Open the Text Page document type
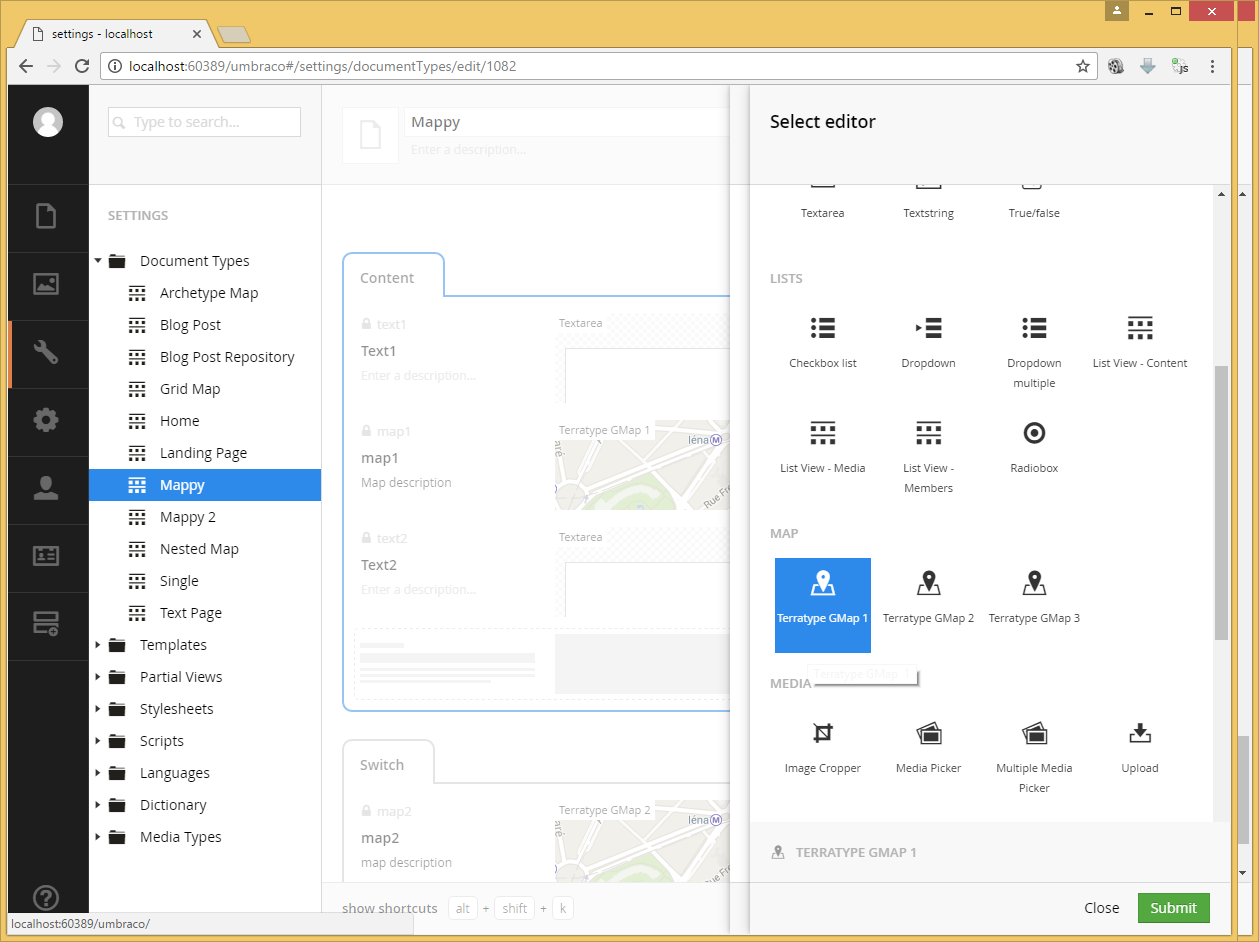1259x942 pixels. point(191,613)
